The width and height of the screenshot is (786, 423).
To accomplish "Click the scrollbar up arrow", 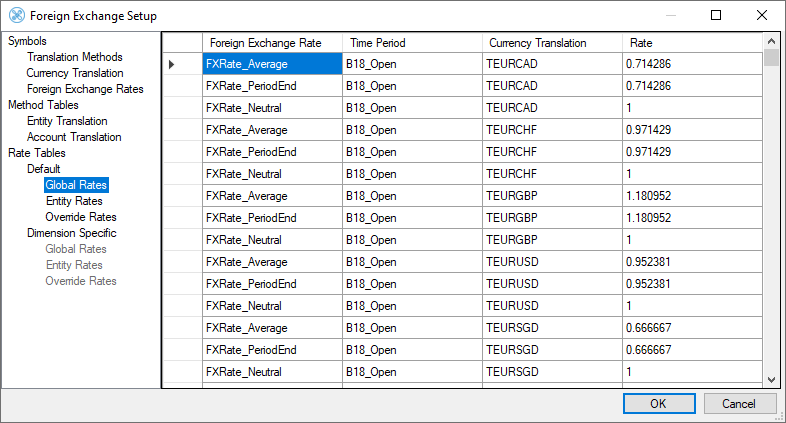I will pos(771,41).
